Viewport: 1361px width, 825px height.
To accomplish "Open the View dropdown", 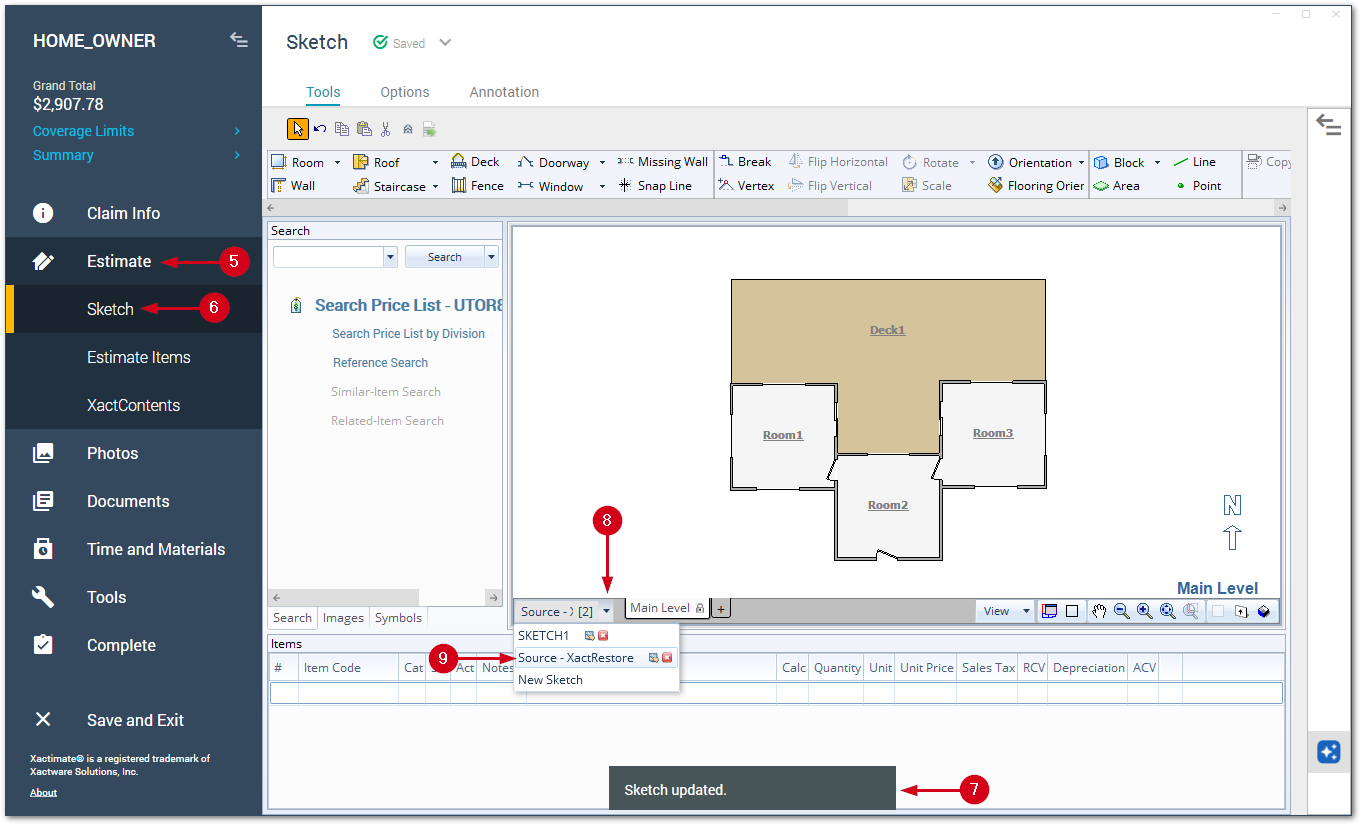I will click(x=1005, y=611).
